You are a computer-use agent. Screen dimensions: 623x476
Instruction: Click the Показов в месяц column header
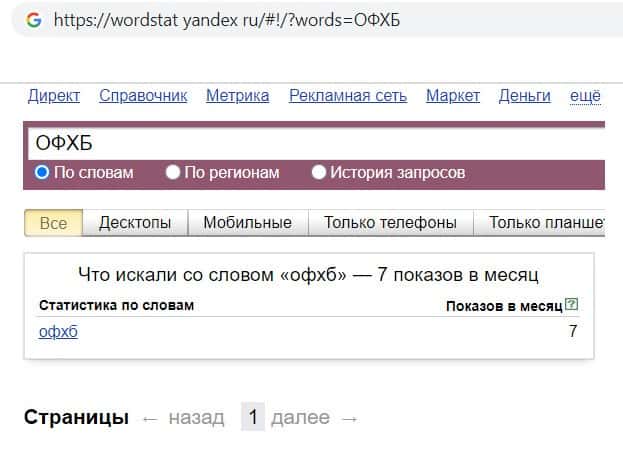point(504,306)
